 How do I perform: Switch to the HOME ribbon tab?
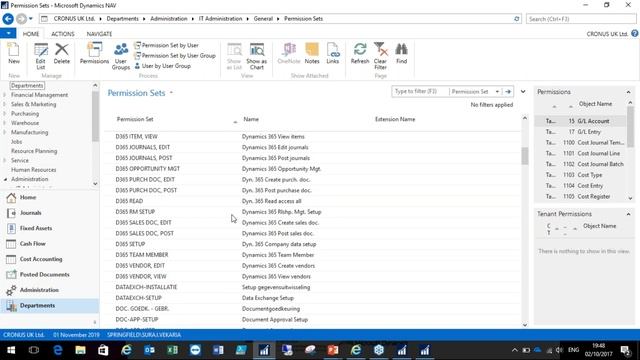(x=31, y=34)
